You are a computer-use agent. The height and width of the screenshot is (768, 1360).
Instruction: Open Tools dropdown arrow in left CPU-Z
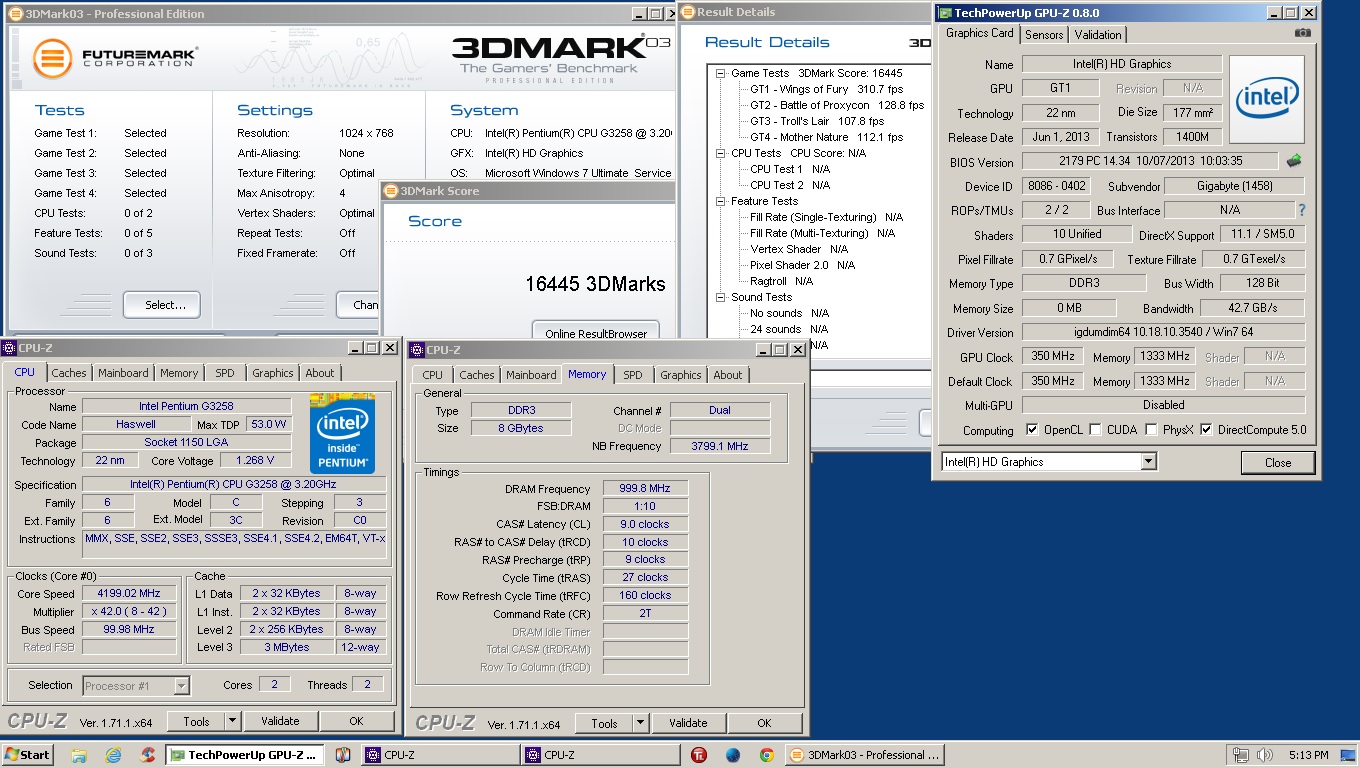point(232,721)
